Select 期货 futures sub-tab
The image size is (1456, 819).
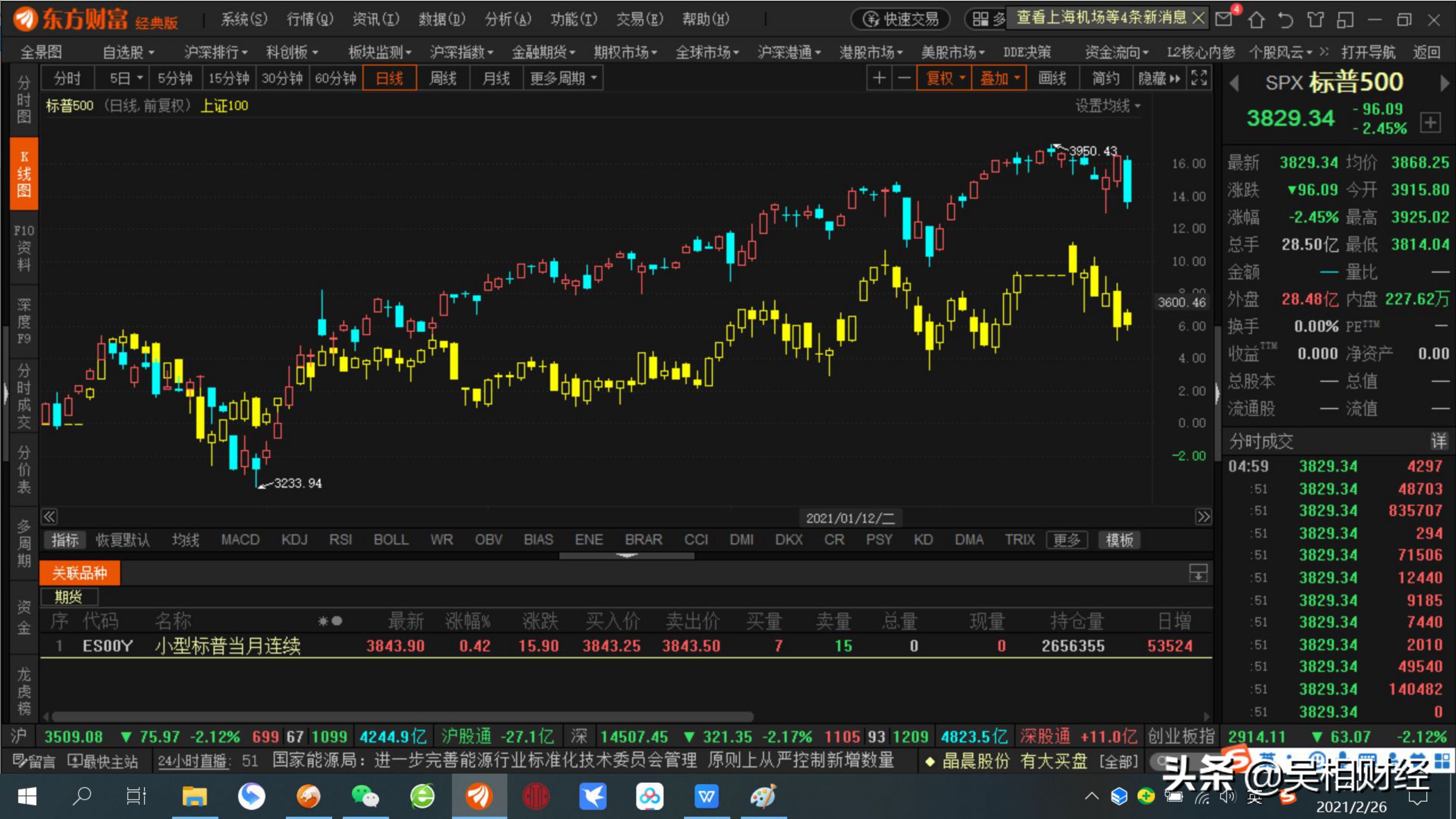[x=69, y=596]
